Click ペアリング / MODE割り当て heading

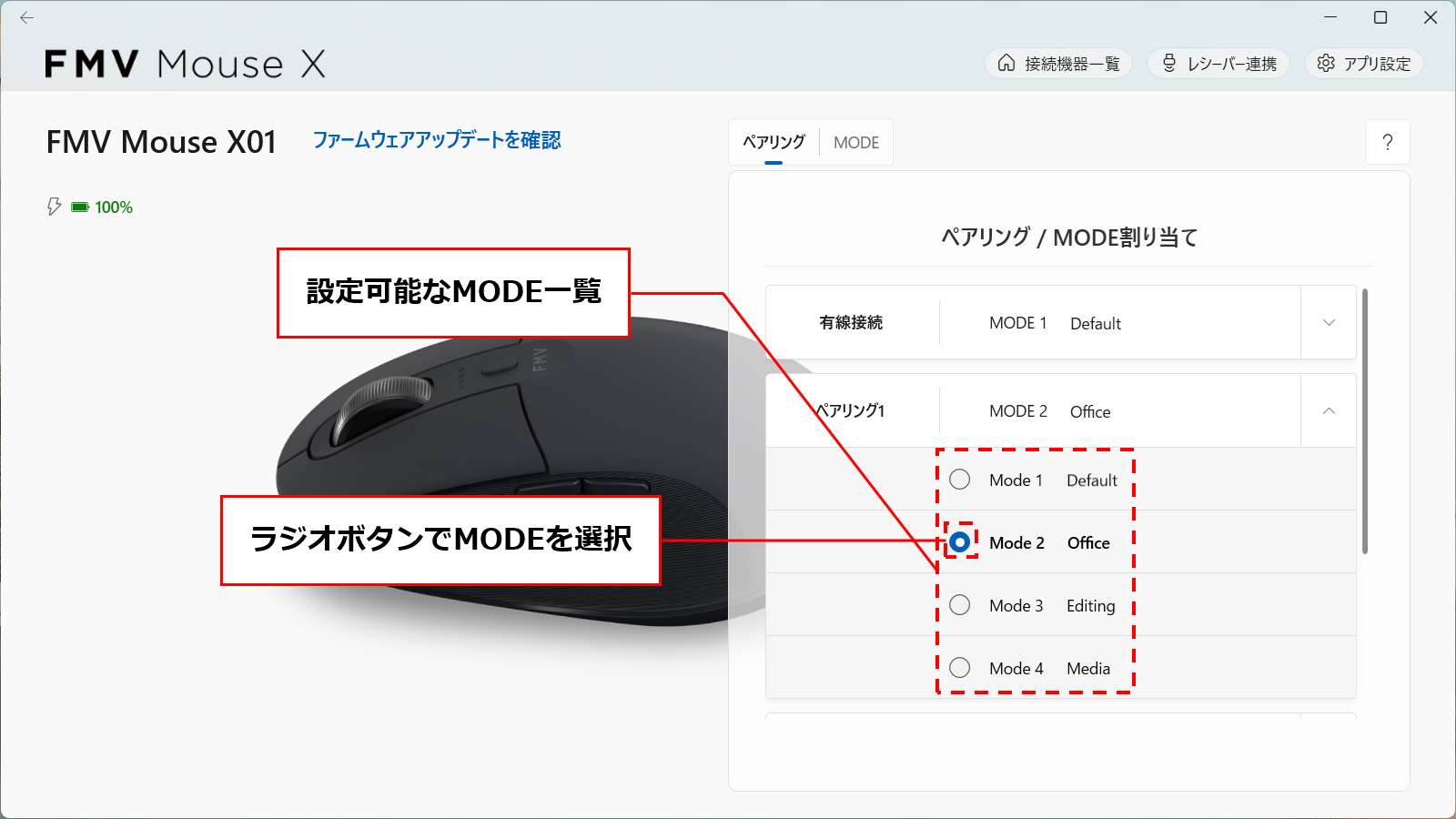click(1069, 238)
